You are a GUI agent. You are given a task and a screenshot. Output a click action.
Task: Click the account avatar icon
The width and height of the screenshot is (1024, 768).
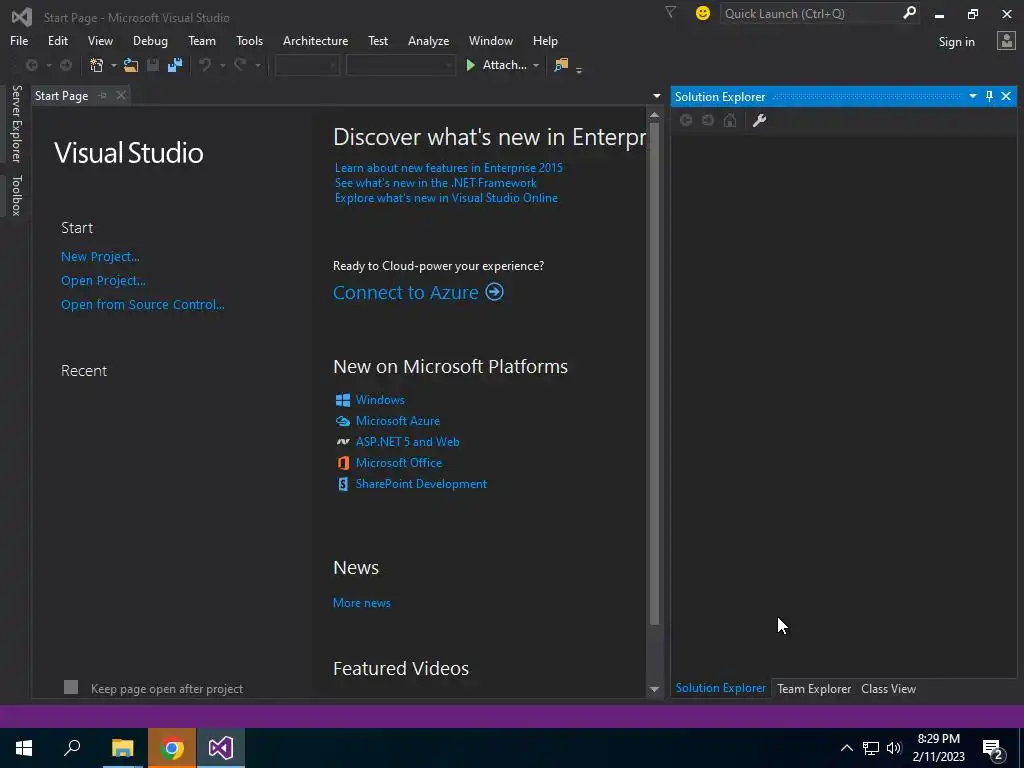[x=1006, y=41]
